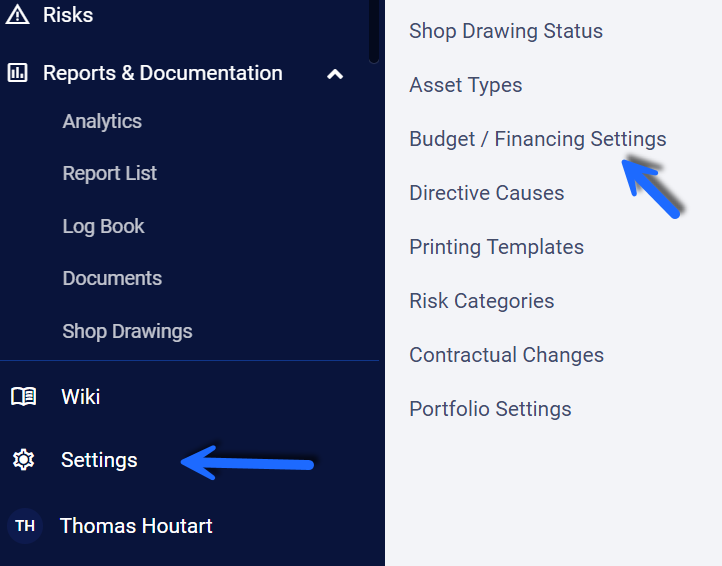Select Directive Causes option
Viewport: 722px width, 566px height.
pyautogui.click(x=487, y=193)
